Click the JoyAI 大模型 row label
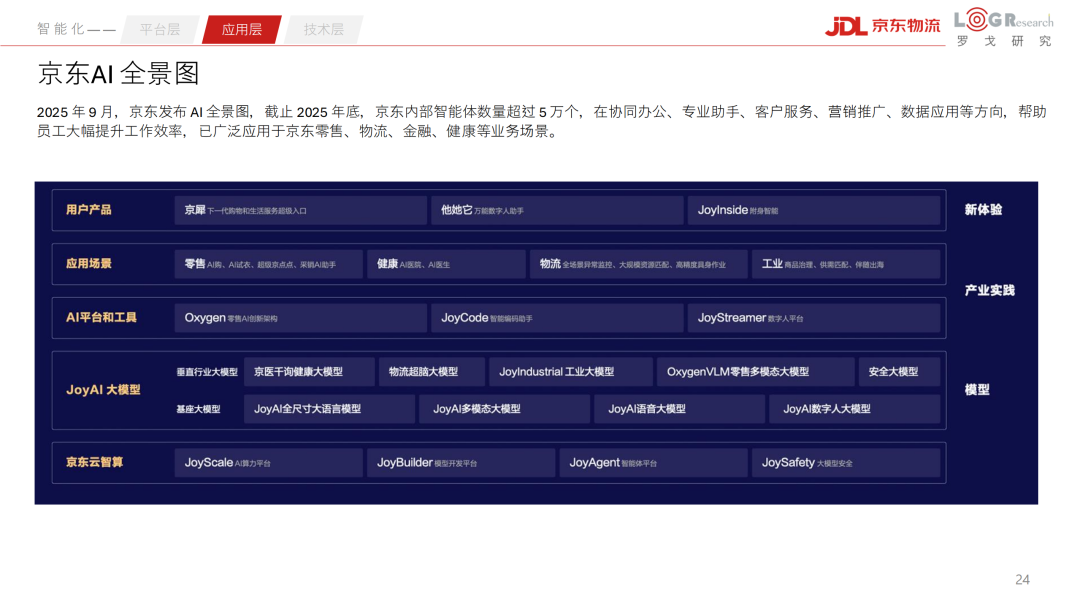The height and width of the screenshot is (608, 1080). click(x=103, y=390)
